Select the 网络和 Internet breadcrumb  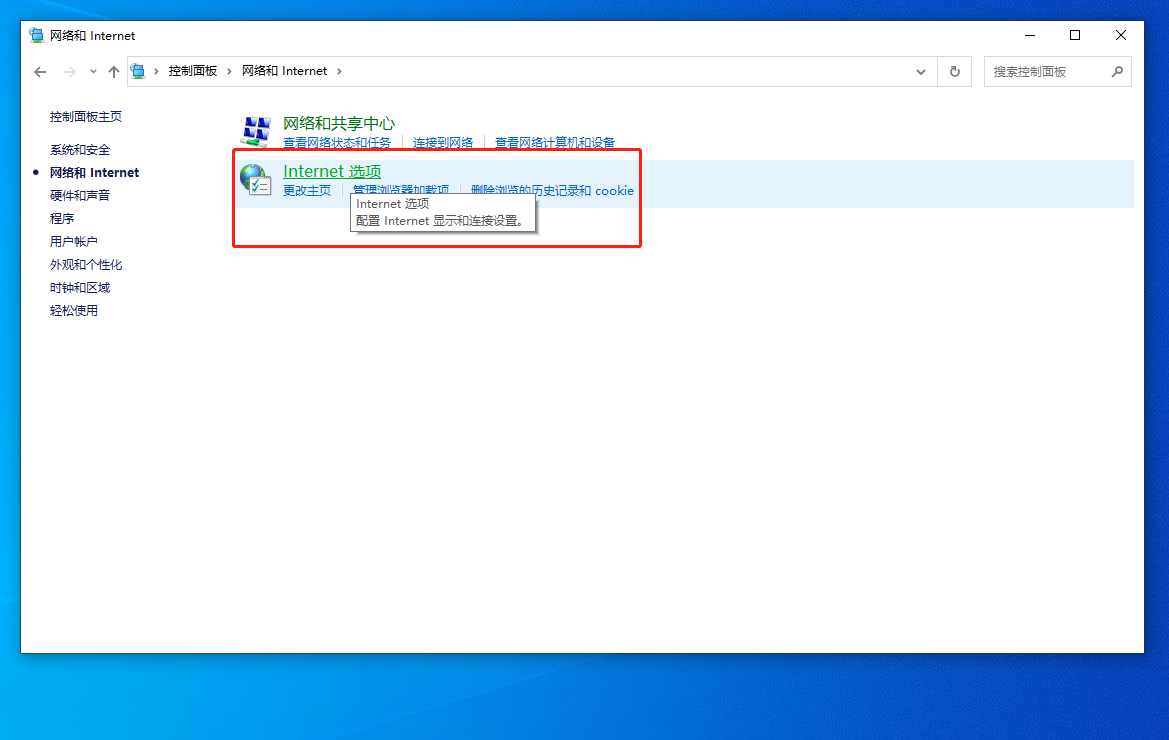[x=284, y=71]
